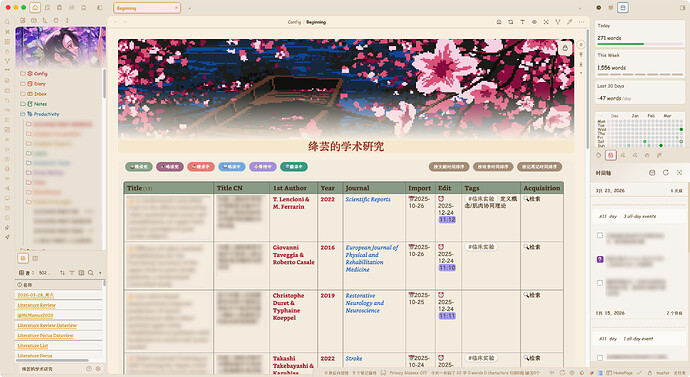Click the 11:12 time badge in Edit column
Screen dimensions: 690x377
(447, 220)
